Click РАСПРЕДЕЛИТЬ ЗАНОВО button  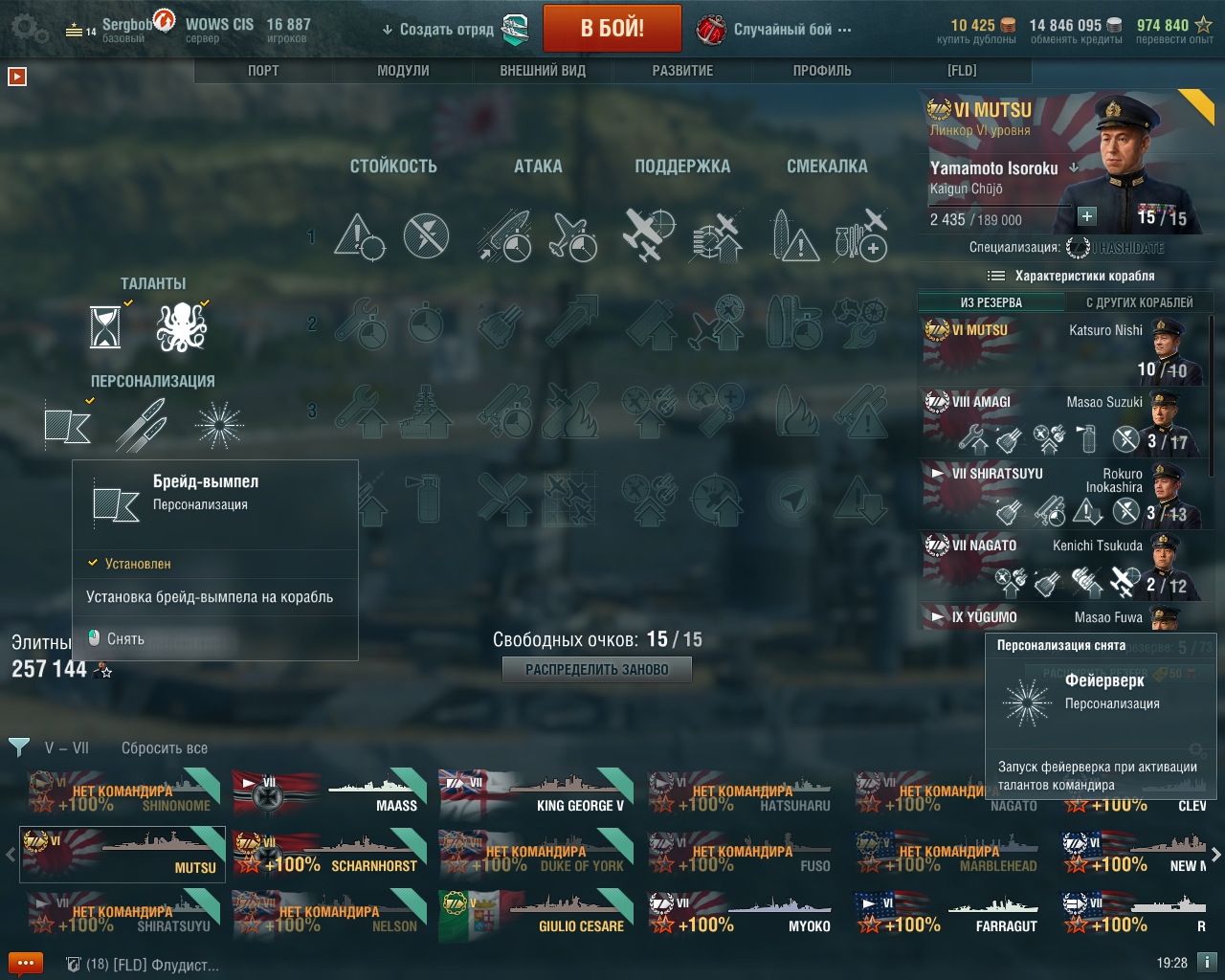pos(597,670)
